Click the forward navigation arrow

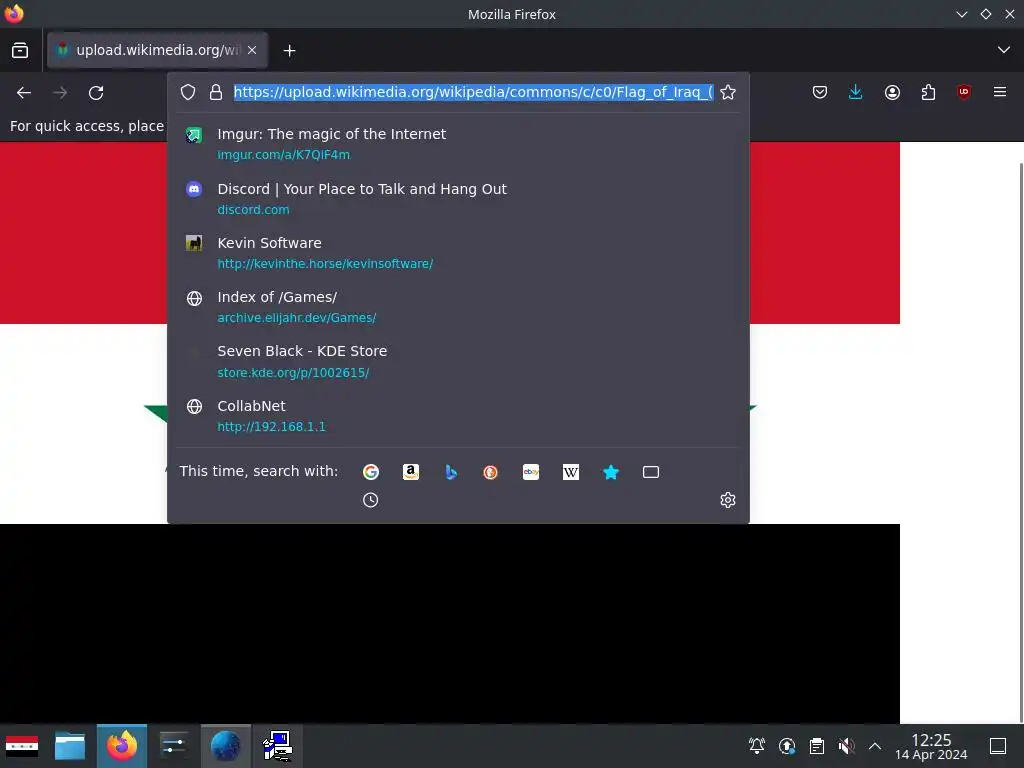pos(60,93)
